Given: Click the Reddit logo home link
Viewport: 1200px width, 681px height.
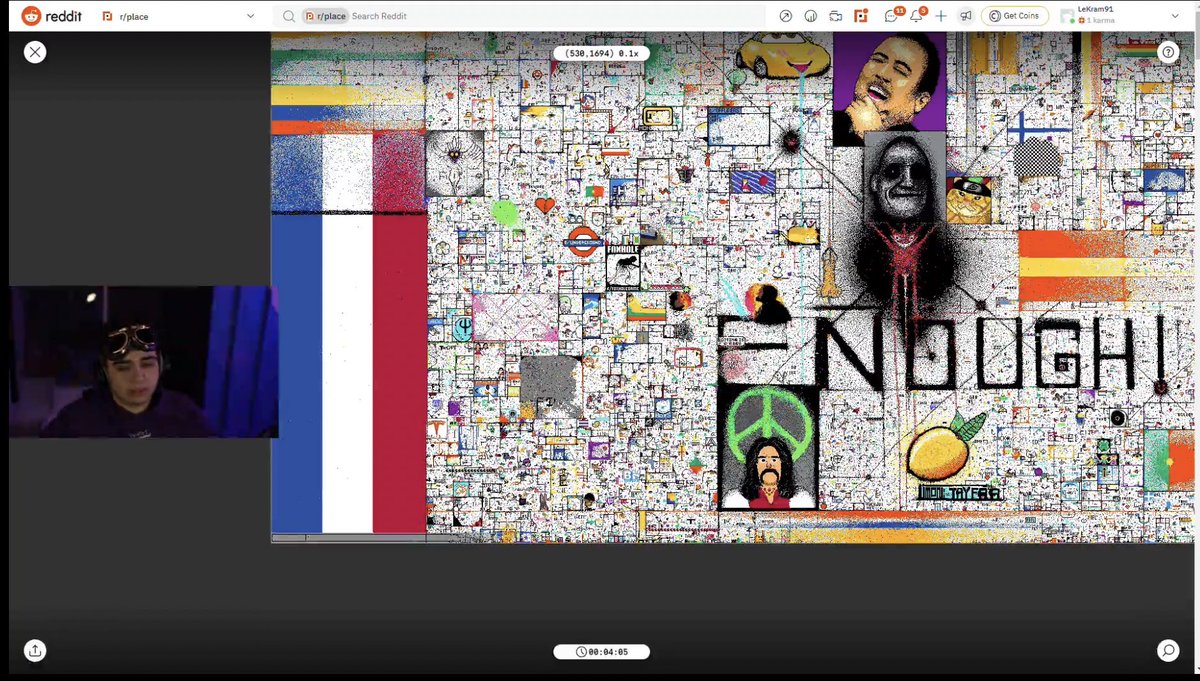Looking at the screenshot, I should pos(54,16).
